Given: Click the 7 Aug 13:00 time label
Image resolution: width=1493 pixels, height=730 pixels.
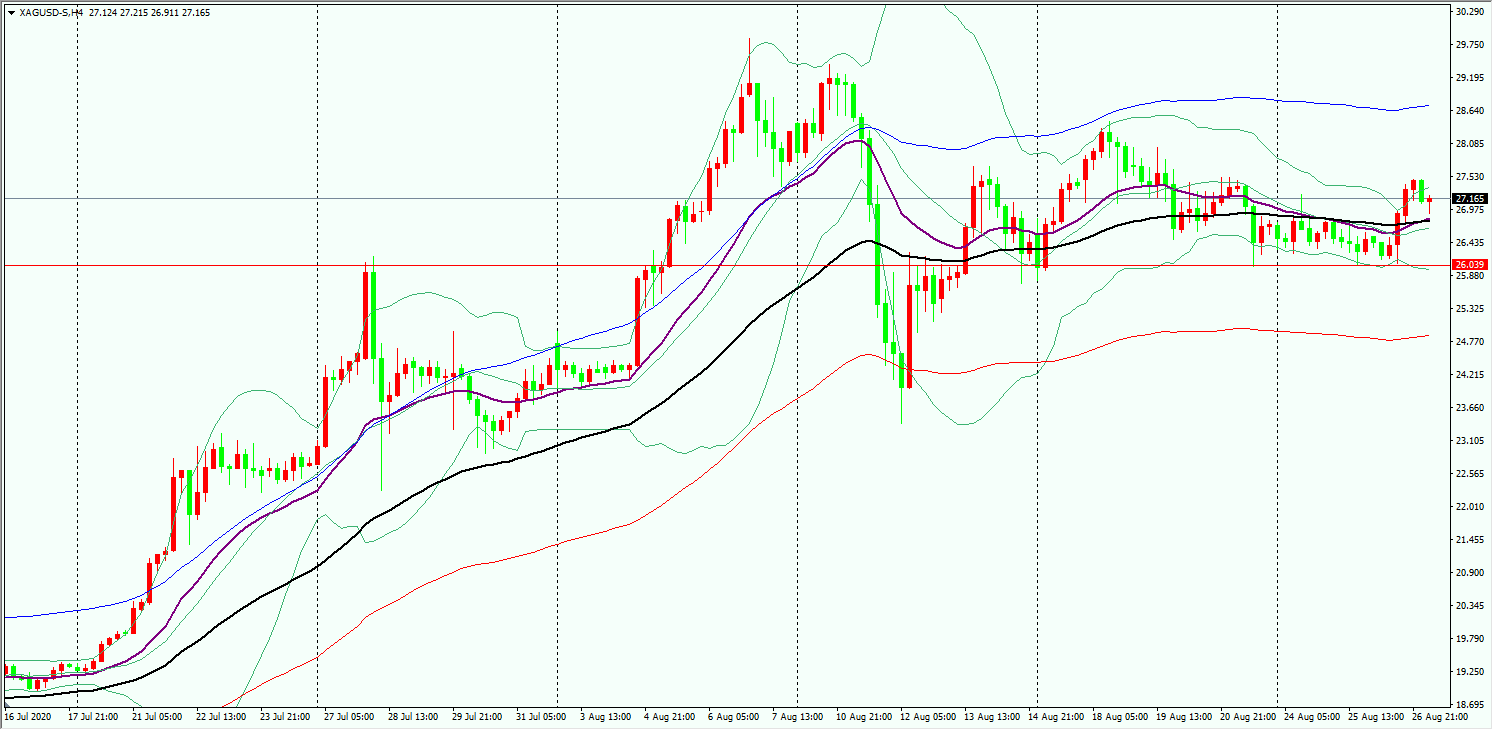Looking at the screenshot, I should 796,717.
